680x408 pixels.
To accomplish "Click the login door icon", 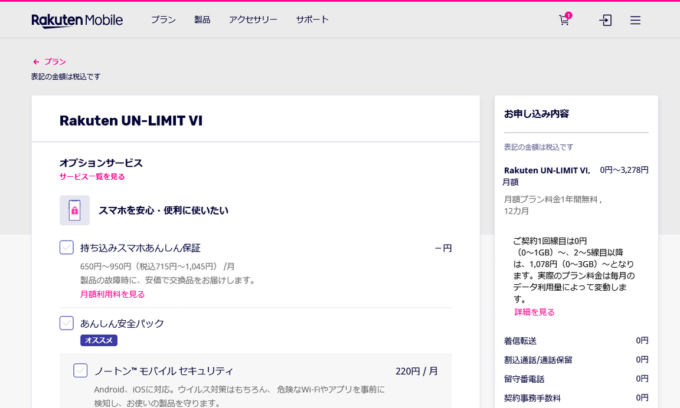I will click(605, 20).
